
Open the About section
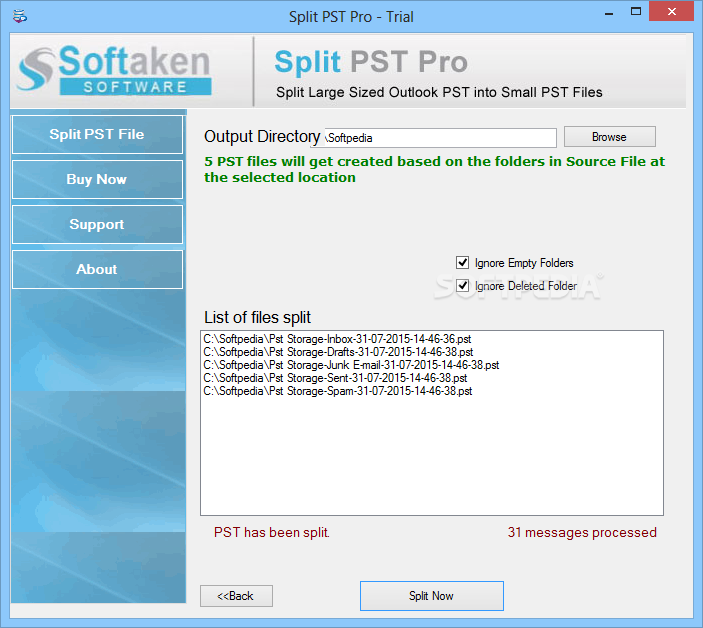pos(97,269)
